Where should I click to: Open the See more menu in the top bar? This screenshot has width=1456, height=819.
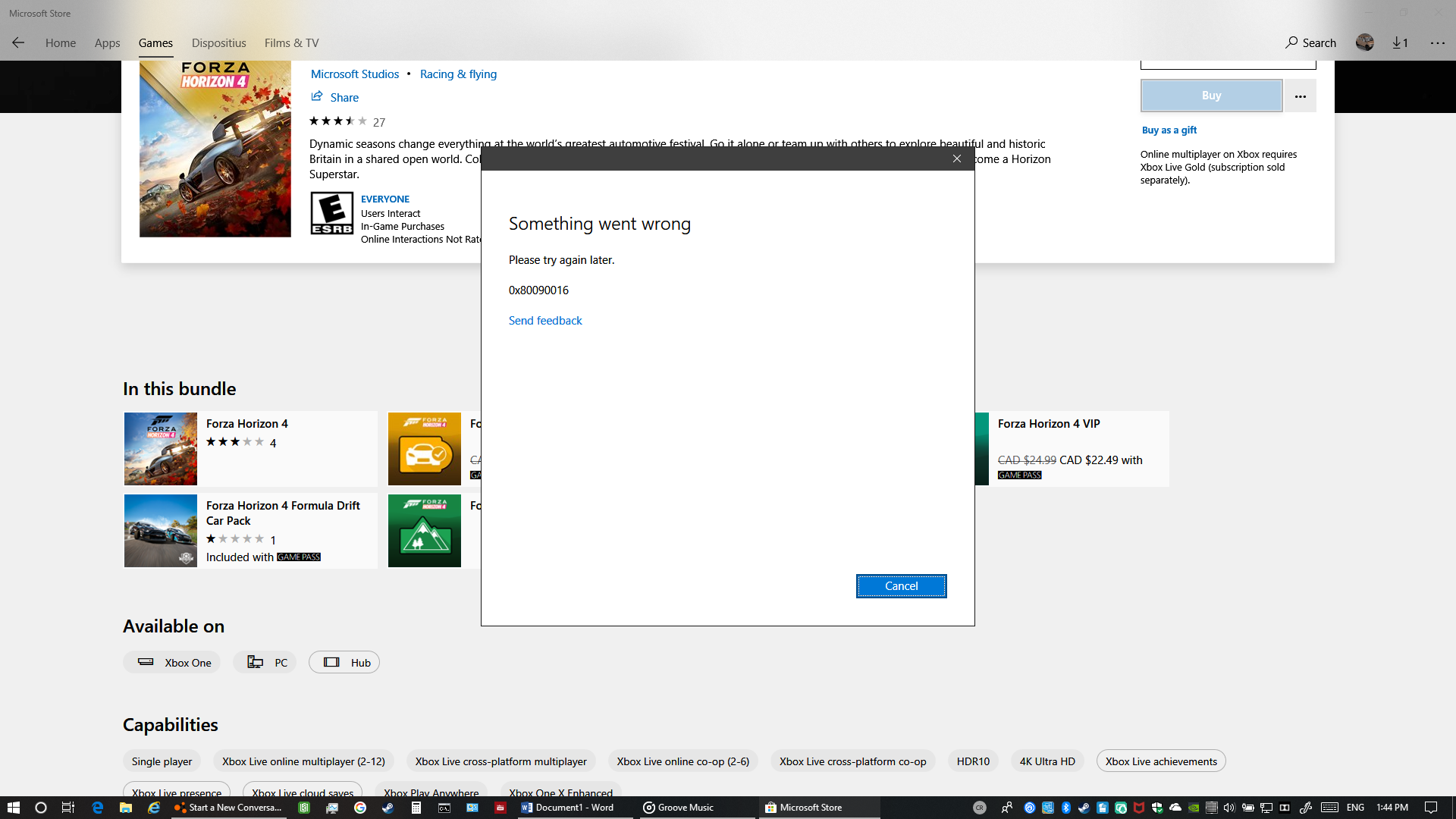1438,42
